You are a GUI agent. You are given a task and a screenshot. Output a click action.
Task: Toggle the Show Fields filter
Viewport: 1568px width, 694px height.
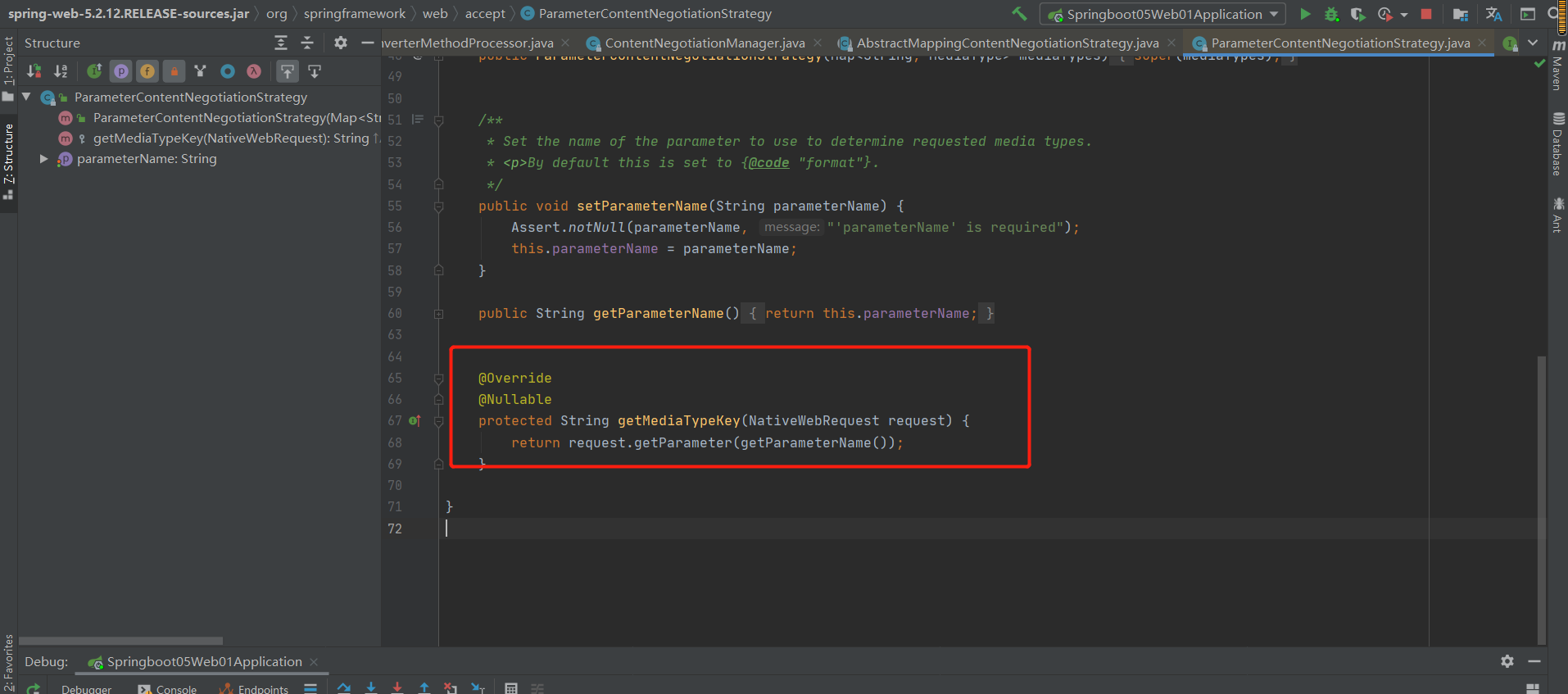pyautogui.click(x=147, y=71)
